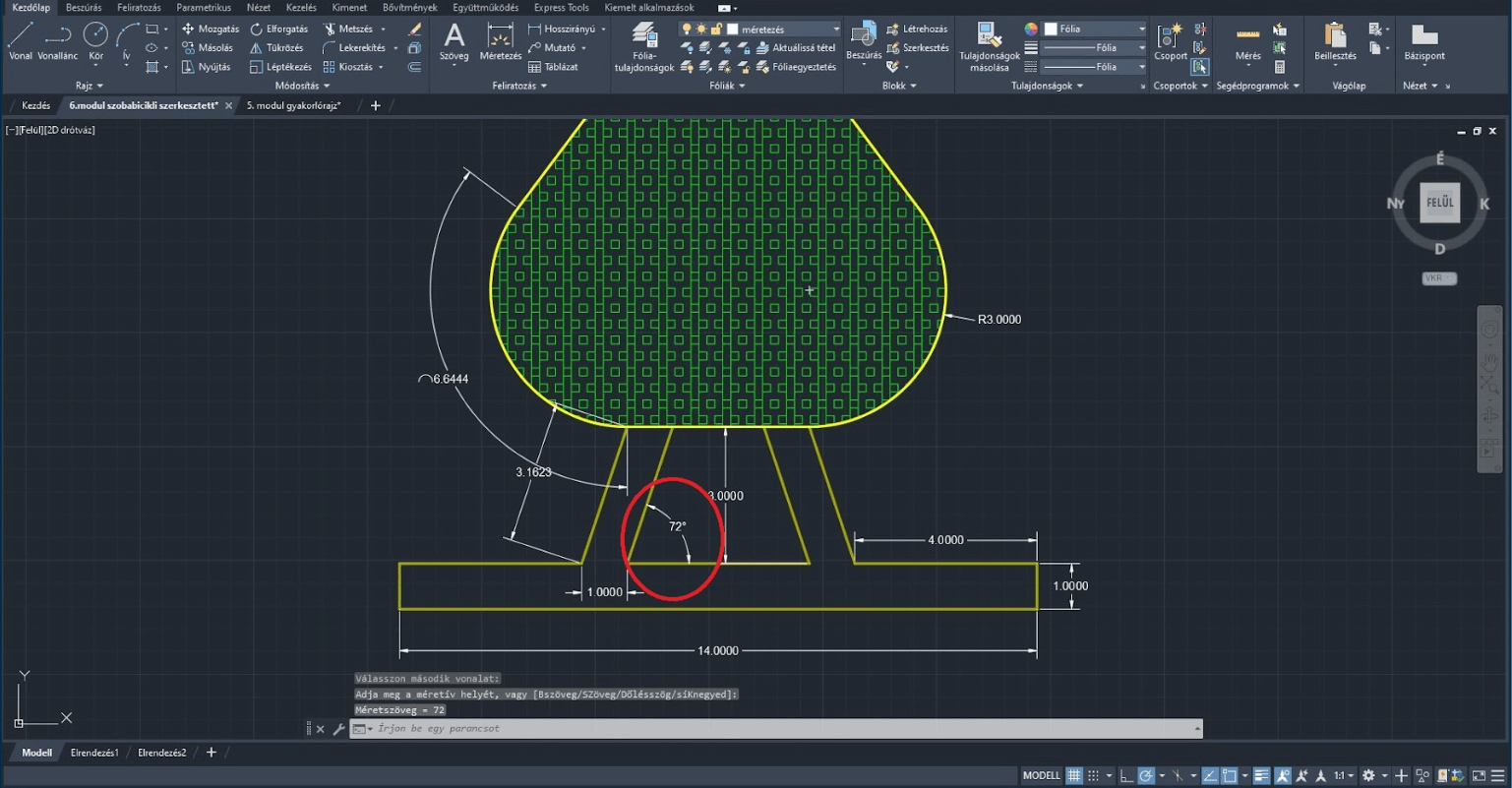The height and width of the screenshot is (788, 1512).
Task: Open the Parametrikus ribbon tab
Action: click(204, 8)
